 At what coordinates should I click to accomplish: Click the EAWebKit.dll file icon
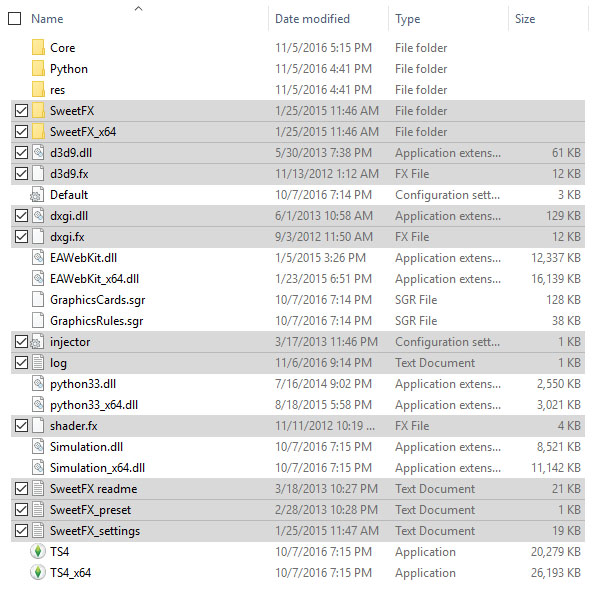[38, 257]
